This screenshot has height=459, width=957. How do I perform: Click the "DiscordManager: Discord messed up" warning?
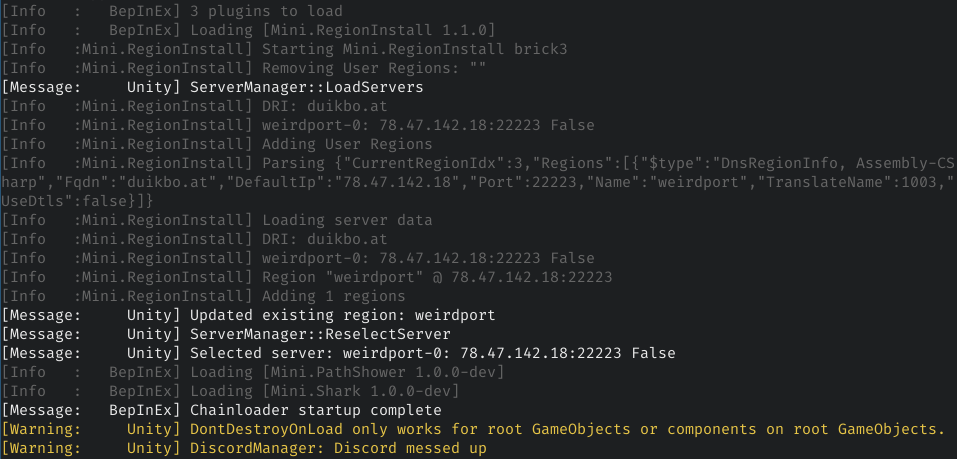[338, 448]
